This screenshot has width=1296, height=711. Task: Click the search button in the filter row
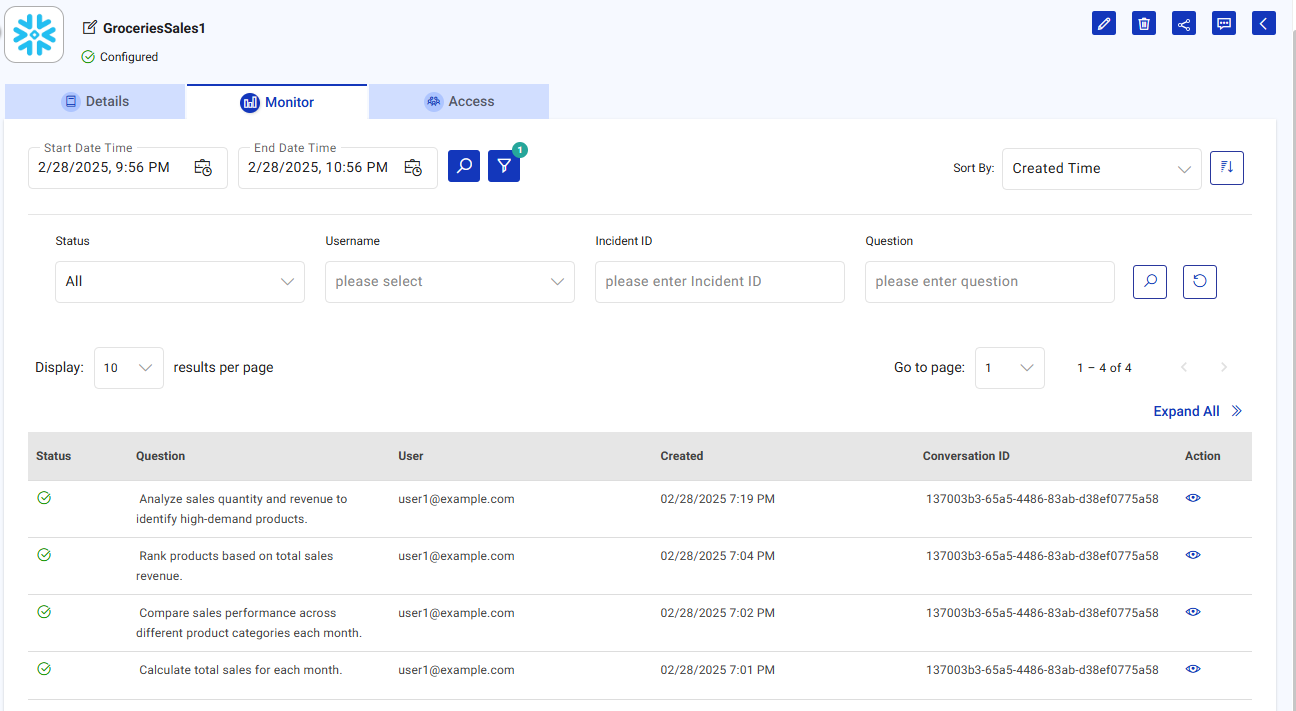coord(1149,281)
